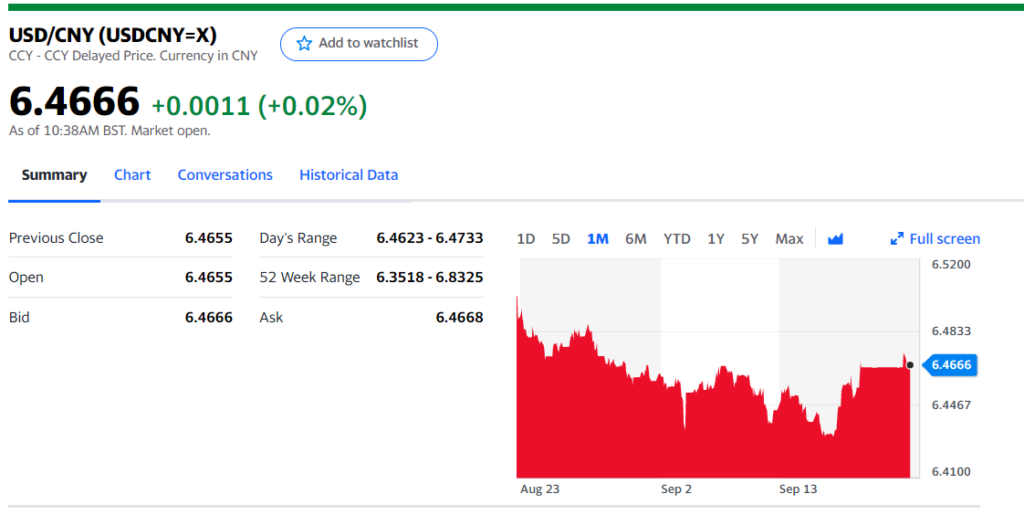The height and width of the screenshot is (515, 1024).
Task: Click the star icon in Add to watchlist
Action: point(304,43)
